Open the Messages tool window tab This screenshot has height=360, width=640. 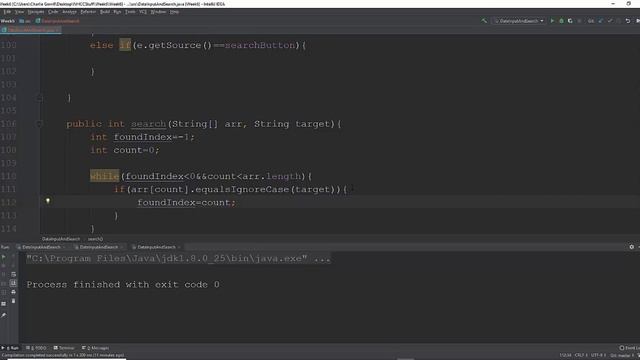(x=96, y=348)
